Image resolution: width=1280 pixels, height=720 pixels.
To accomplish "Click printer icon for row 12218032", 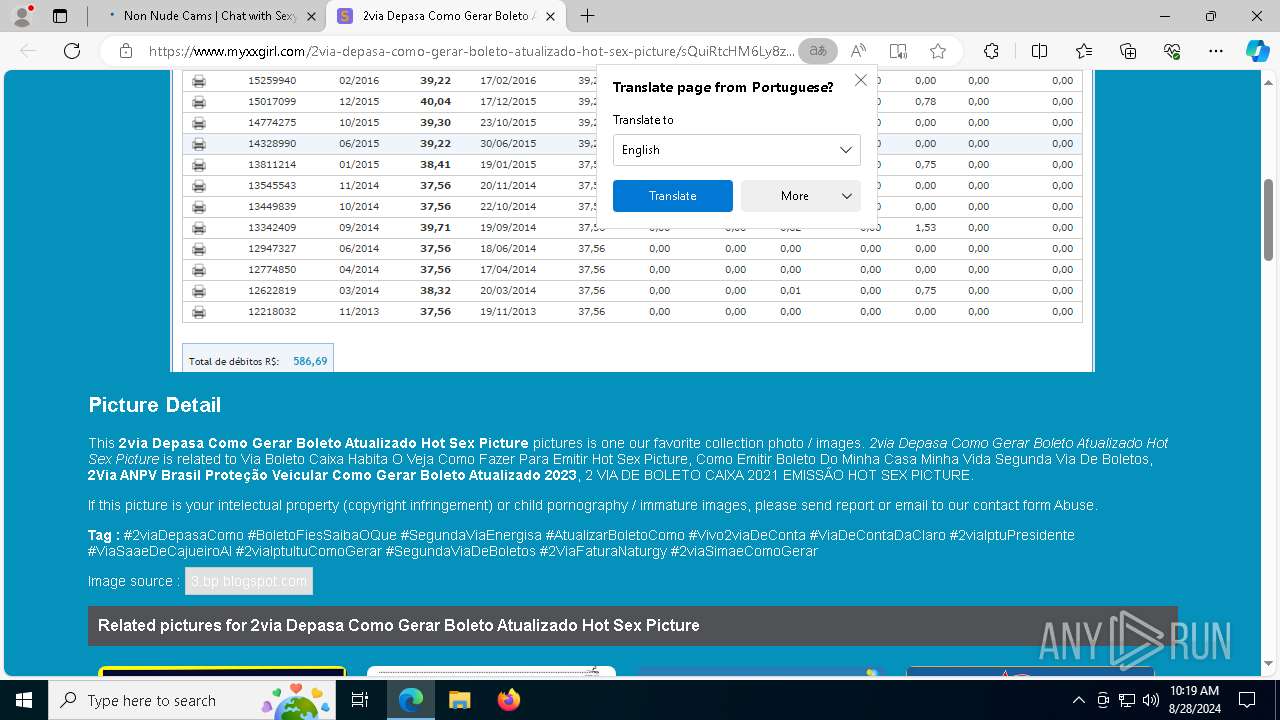I will click(199, 312).
